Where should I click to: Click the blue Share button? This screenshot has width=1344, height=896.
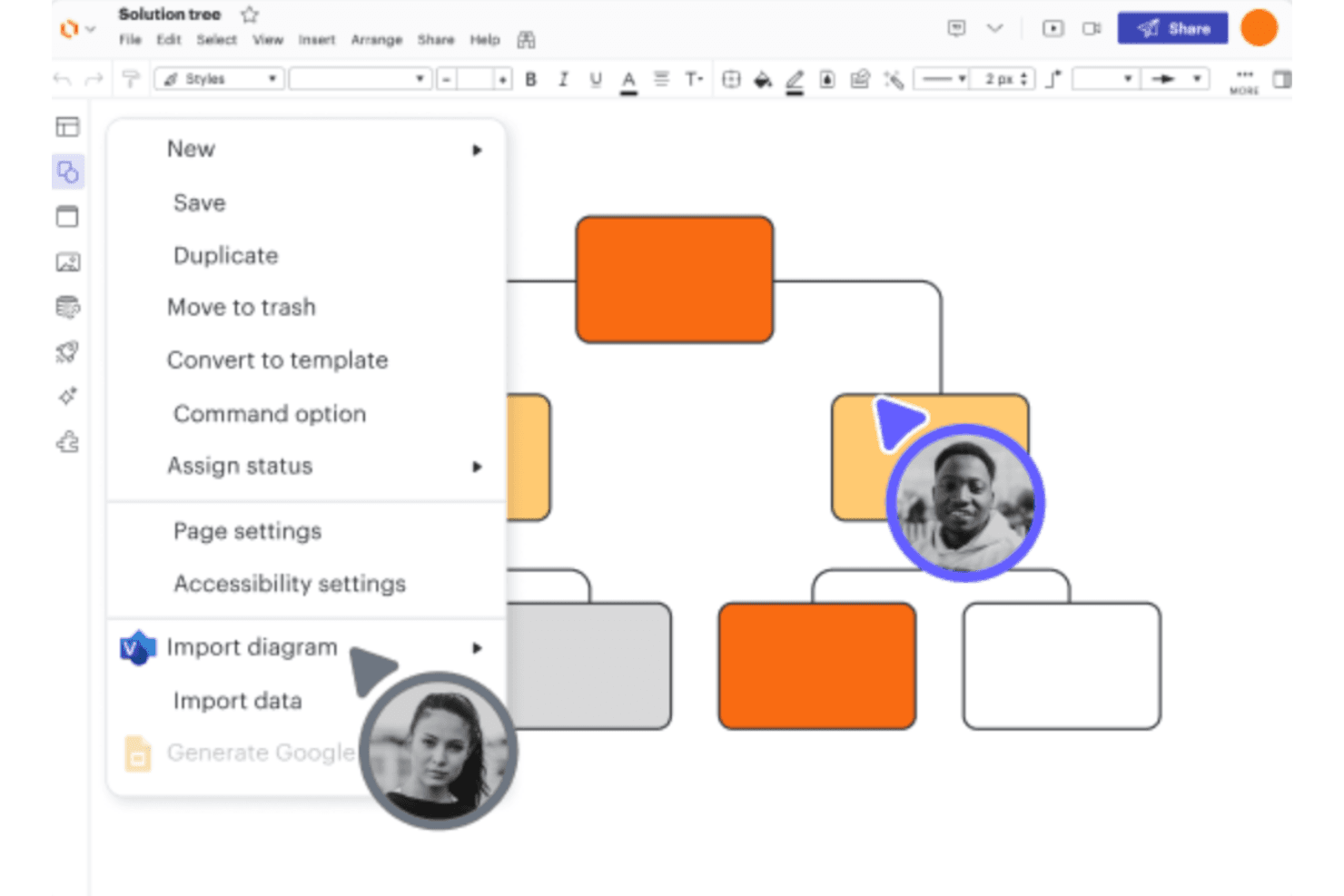[1172, 28]
